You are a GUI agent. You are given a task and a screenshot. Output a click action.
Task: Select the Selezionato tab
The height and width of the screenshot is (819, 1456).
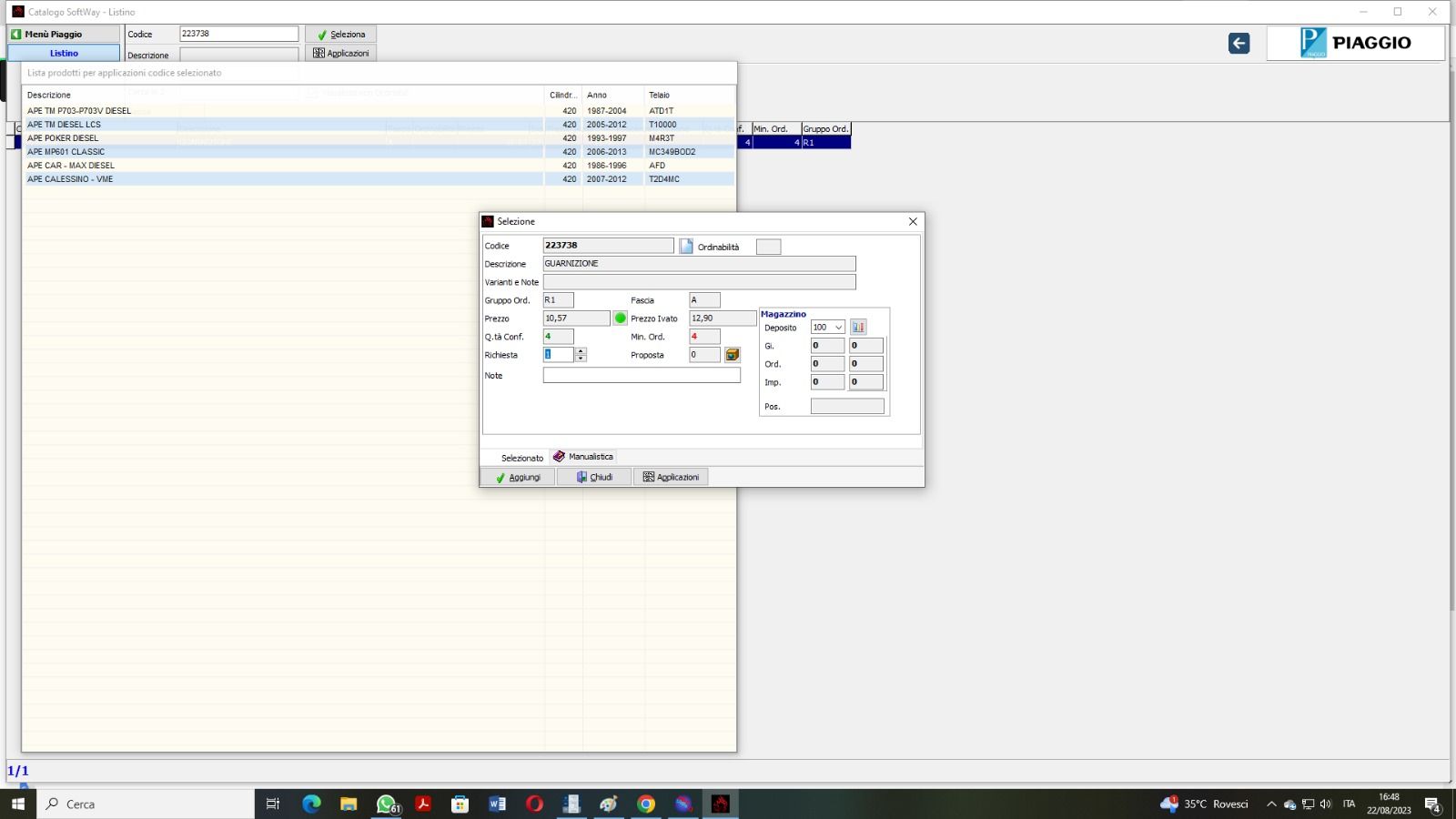tap(521, 458)
